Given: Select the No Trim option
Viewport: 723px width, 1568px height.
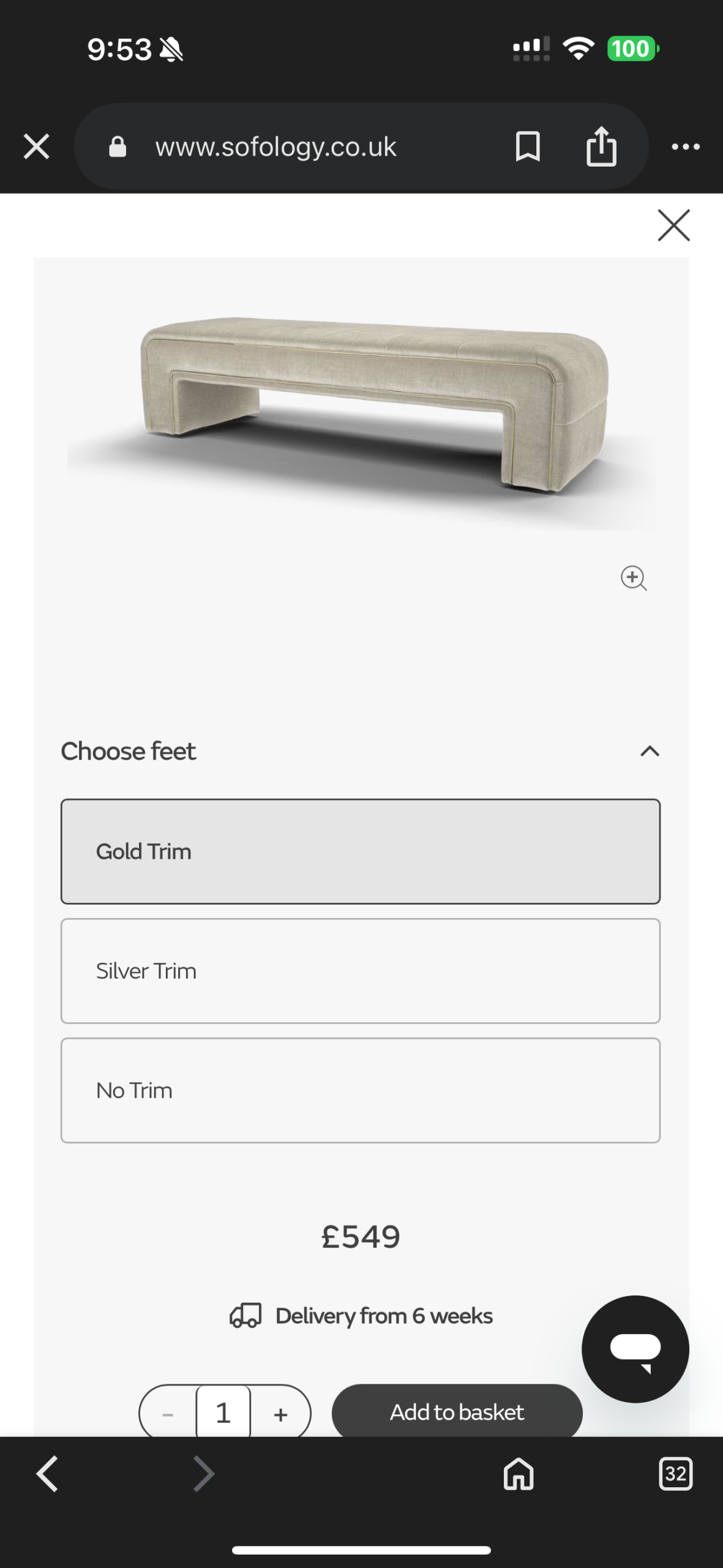Looking at the screenshot, I should click(361, 1090).
